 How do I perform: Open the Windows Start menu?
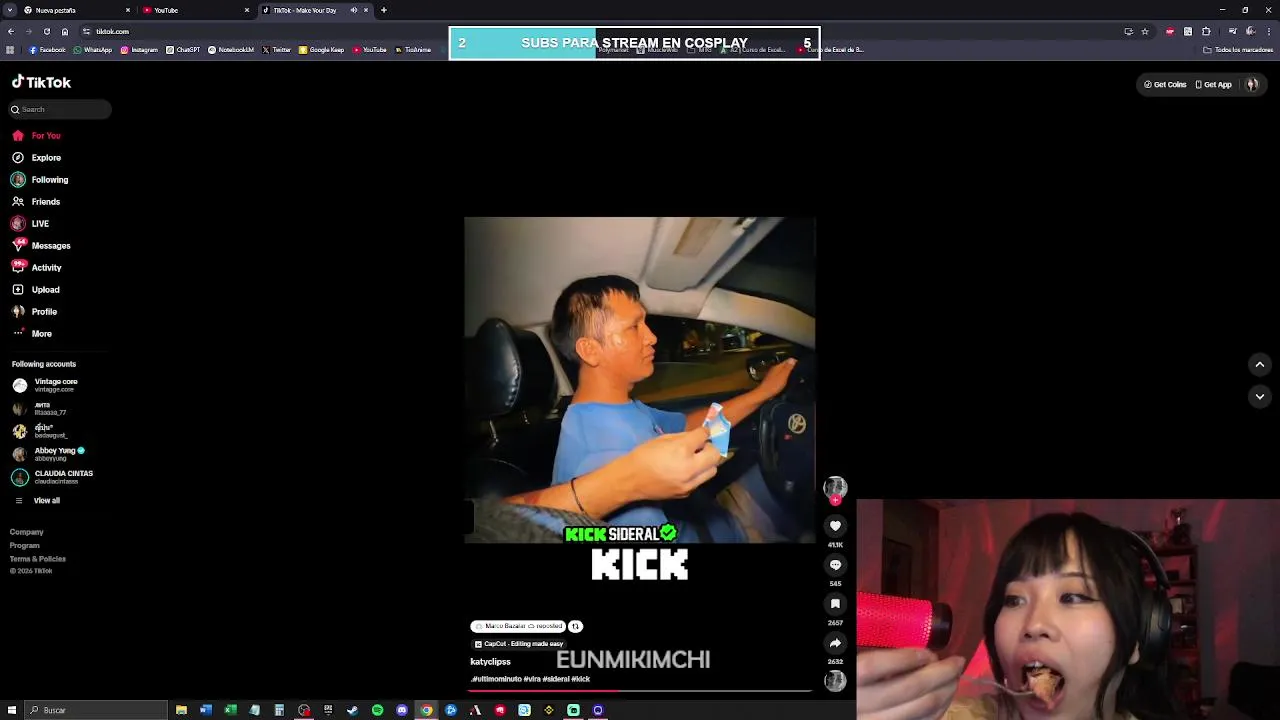12,710
